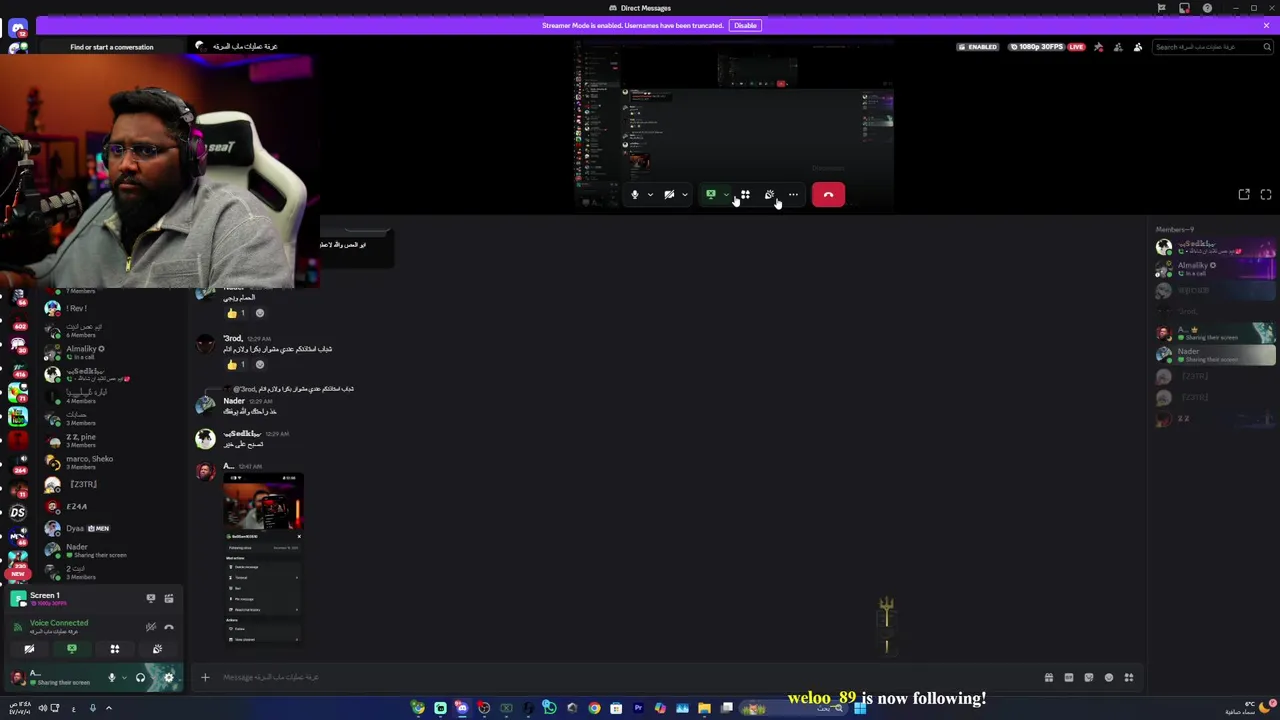Screen dimensions: 1280x720
Task: Open more options ellipsis in call bar
Action: click(793, 195)
